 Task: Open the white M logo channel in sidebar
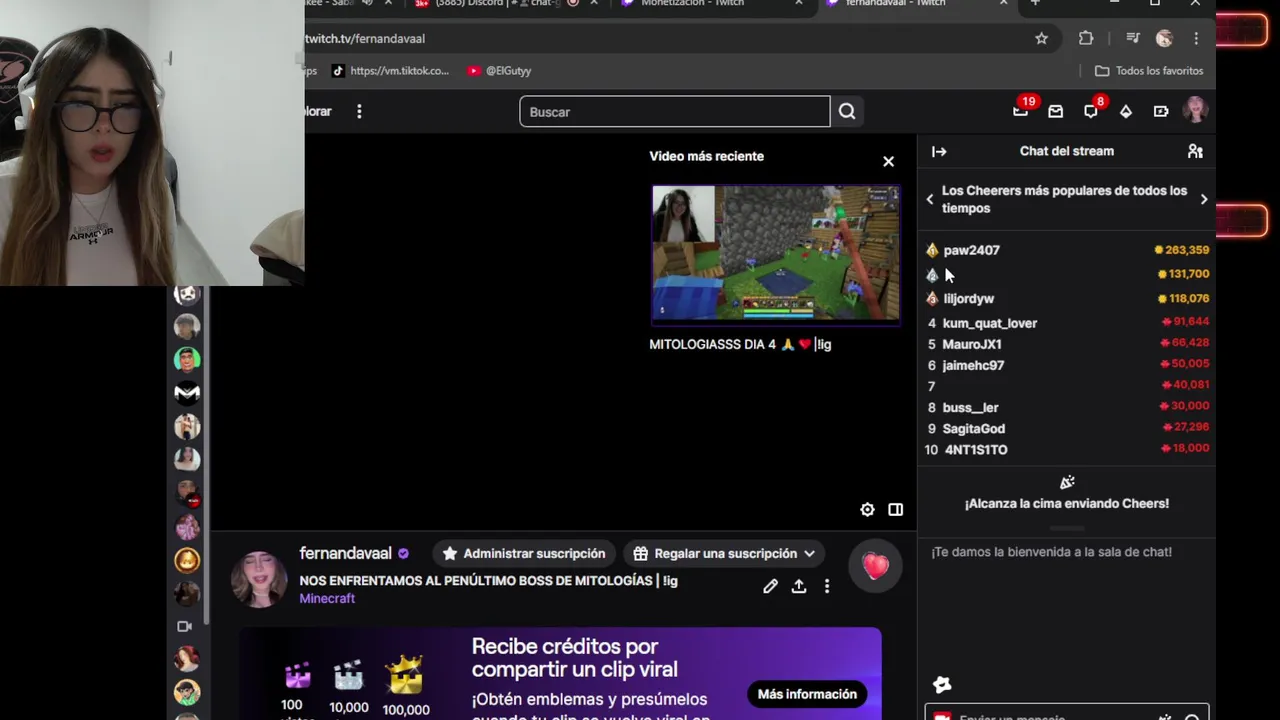click(x=187, y=393)
